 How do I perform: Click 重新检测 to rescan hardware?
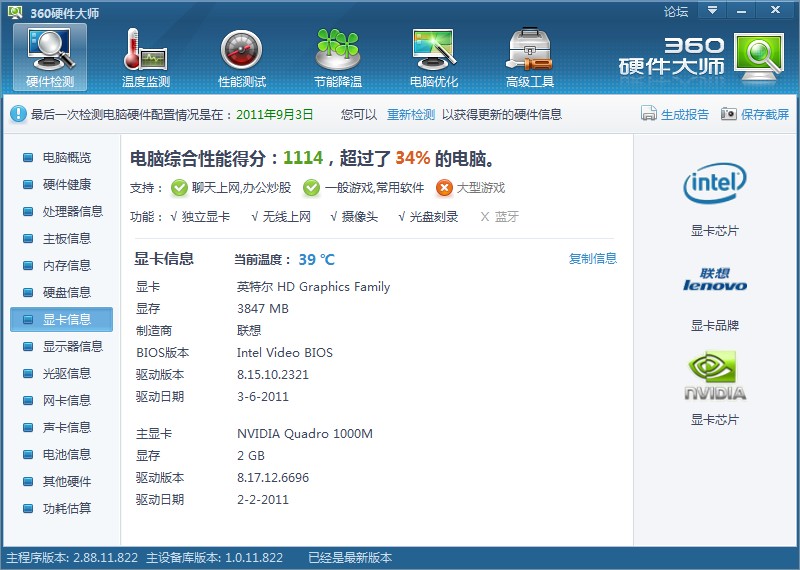tap(411, 114)
